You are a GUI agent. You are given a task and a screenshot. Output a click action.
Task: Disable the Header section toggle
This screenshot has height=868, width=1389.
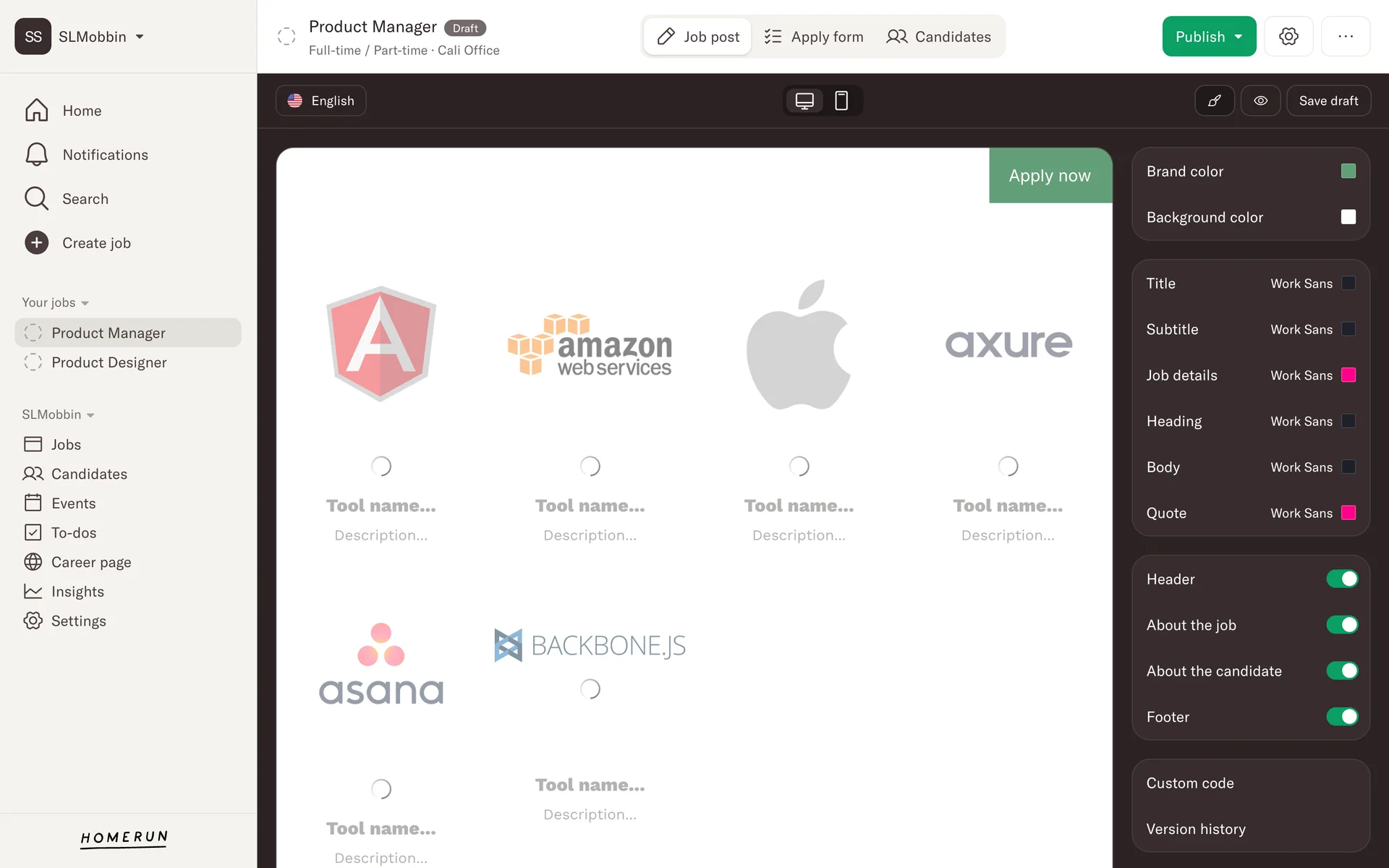tap(1341, 579)
